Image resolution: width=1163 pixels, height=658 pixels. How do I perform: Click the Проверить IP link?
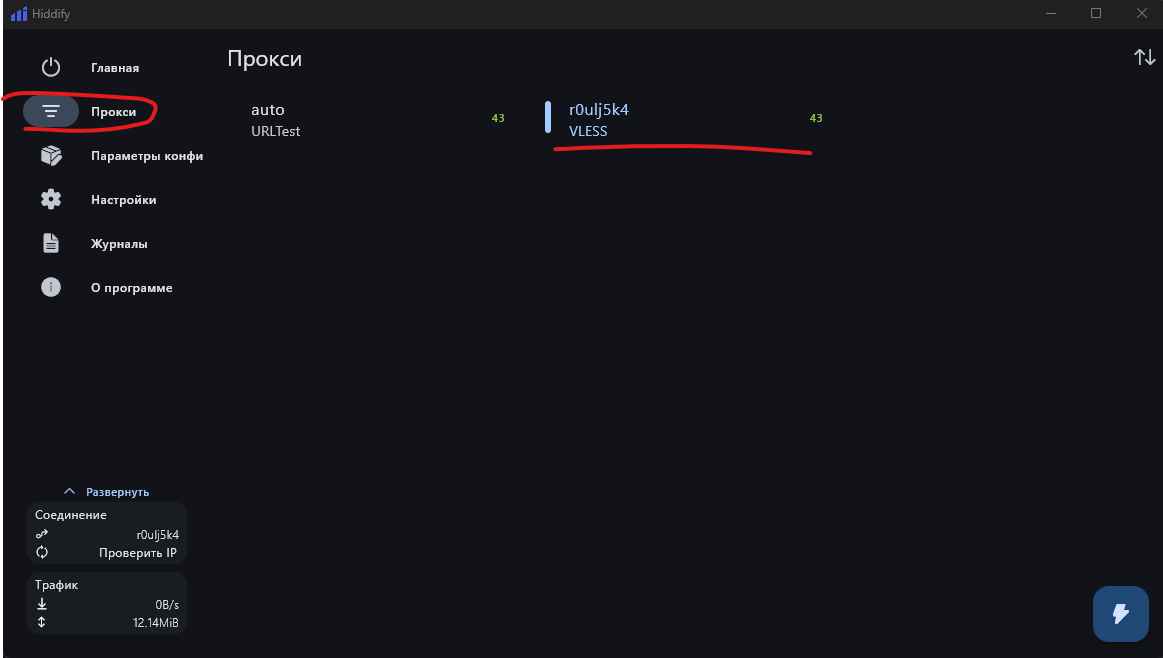138,553
